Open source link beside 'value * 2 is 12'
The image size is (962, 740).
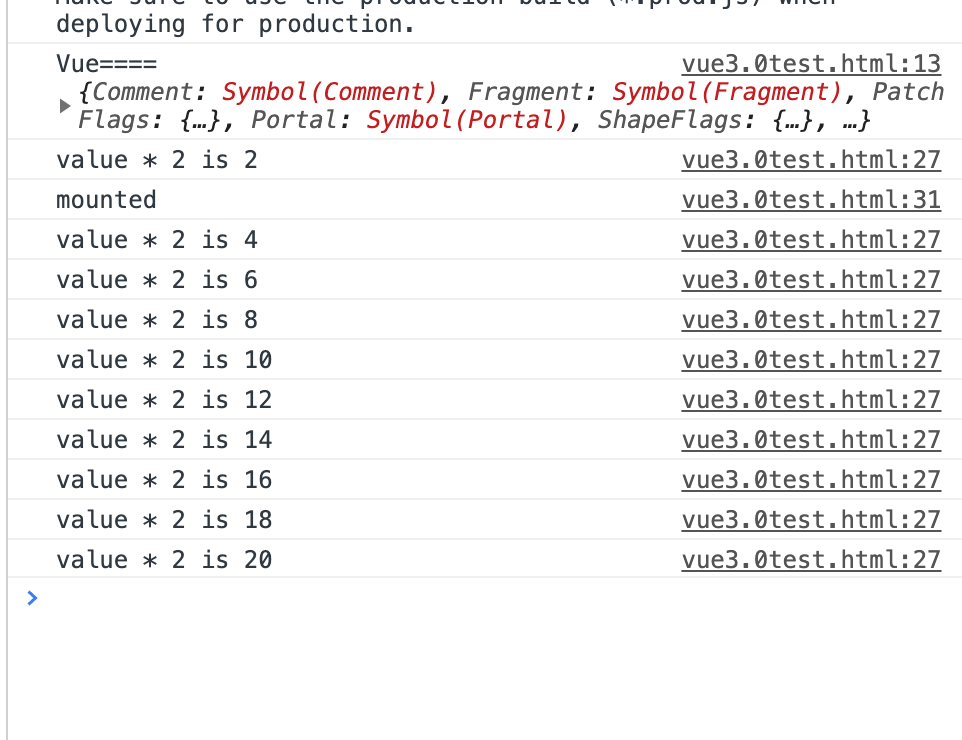tap(811, 399)
